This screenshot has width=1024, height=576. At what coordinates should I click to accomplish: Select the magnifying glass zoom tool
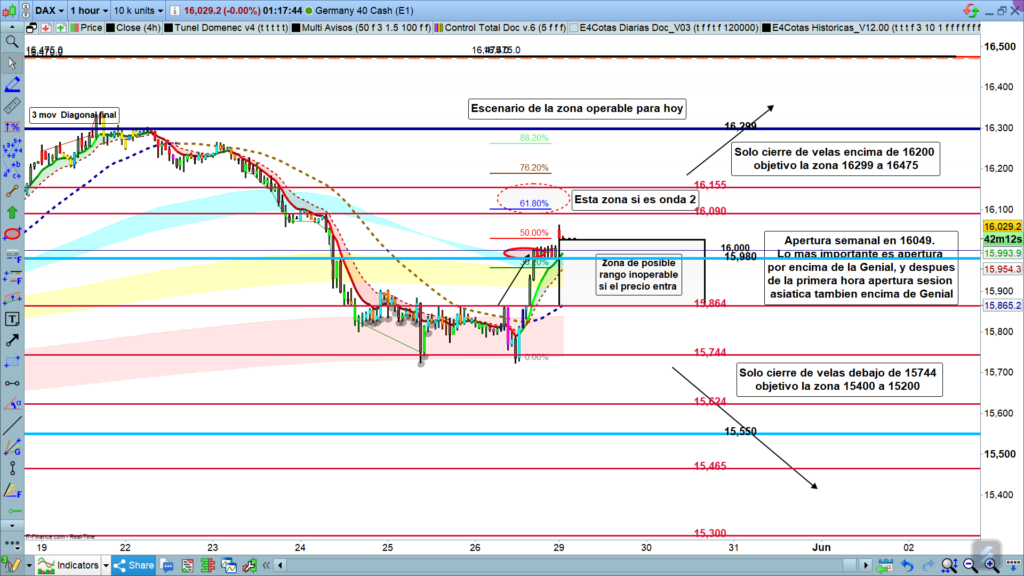pyautogui.click(x=12, y=41)
